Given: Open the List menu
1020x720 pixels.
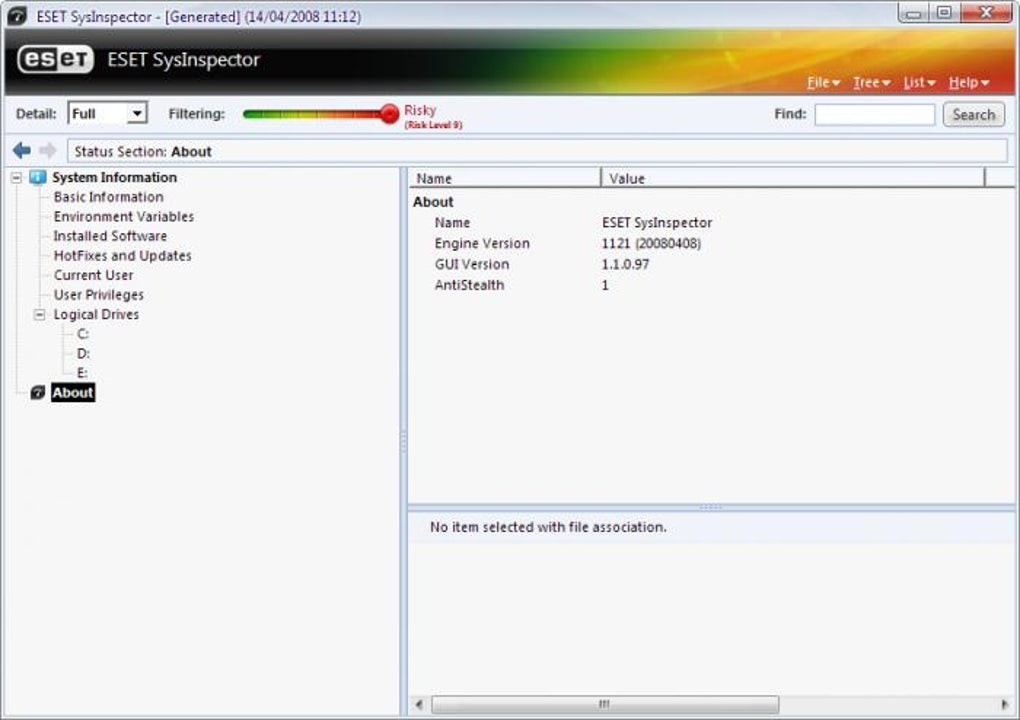Looking at the screenshot, I should coord(919,83).
